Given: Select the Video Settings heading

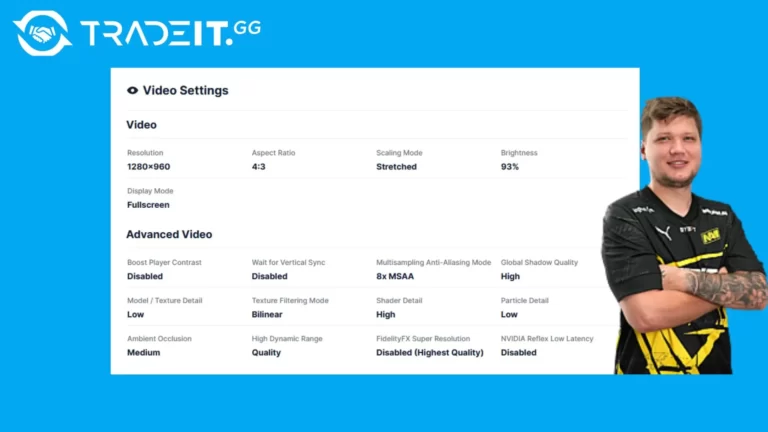Looking at the screenshot, I should point(186,90).
